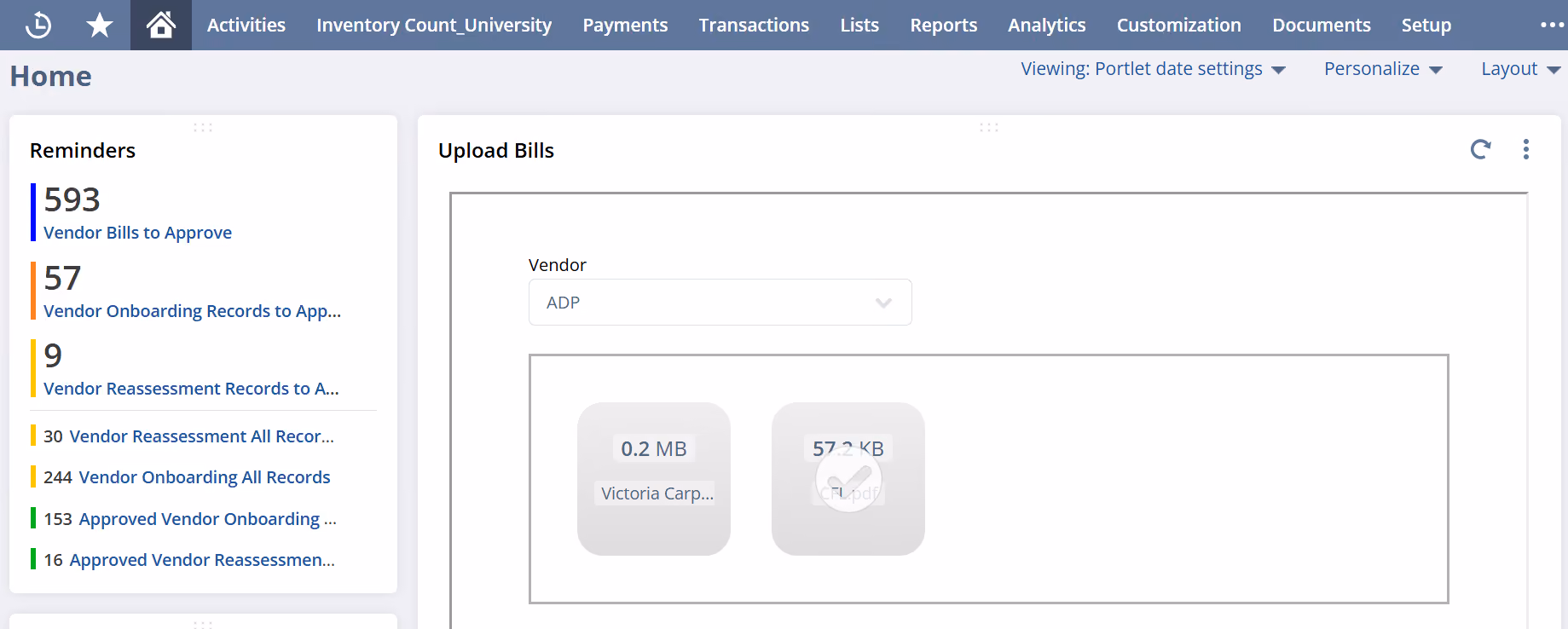1568x629 pixels.
Task: Open the Setup menu
Action: coord(1426,25)
